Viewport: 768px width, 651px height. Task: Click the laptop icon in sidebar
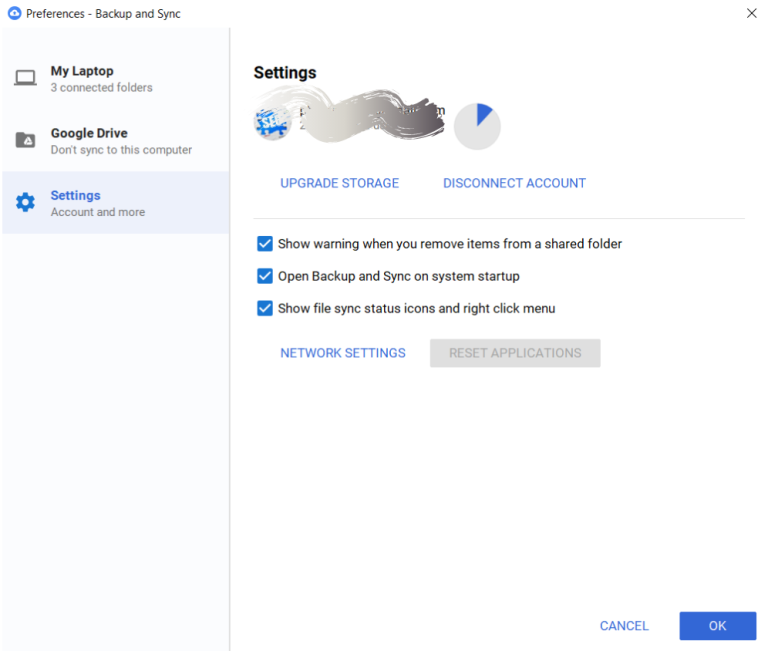[x=25, y=78]
